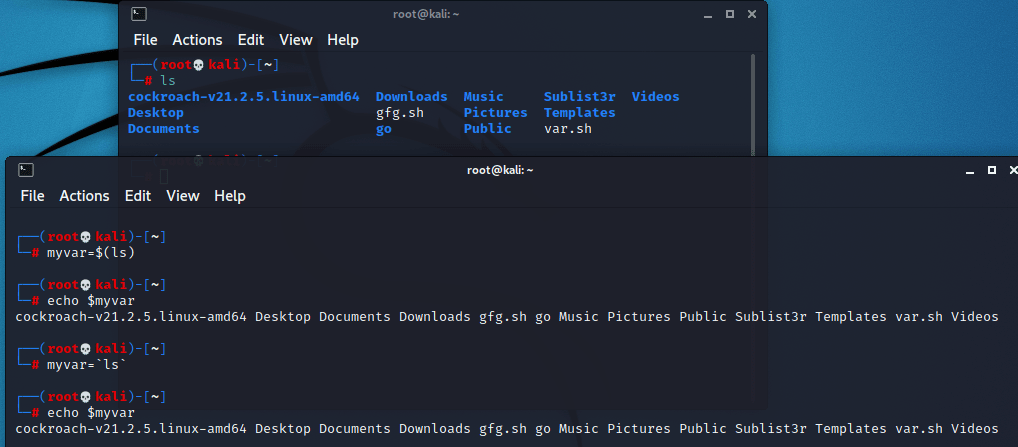Open Actions menu in the back terminal window

(x=197, y=40)
